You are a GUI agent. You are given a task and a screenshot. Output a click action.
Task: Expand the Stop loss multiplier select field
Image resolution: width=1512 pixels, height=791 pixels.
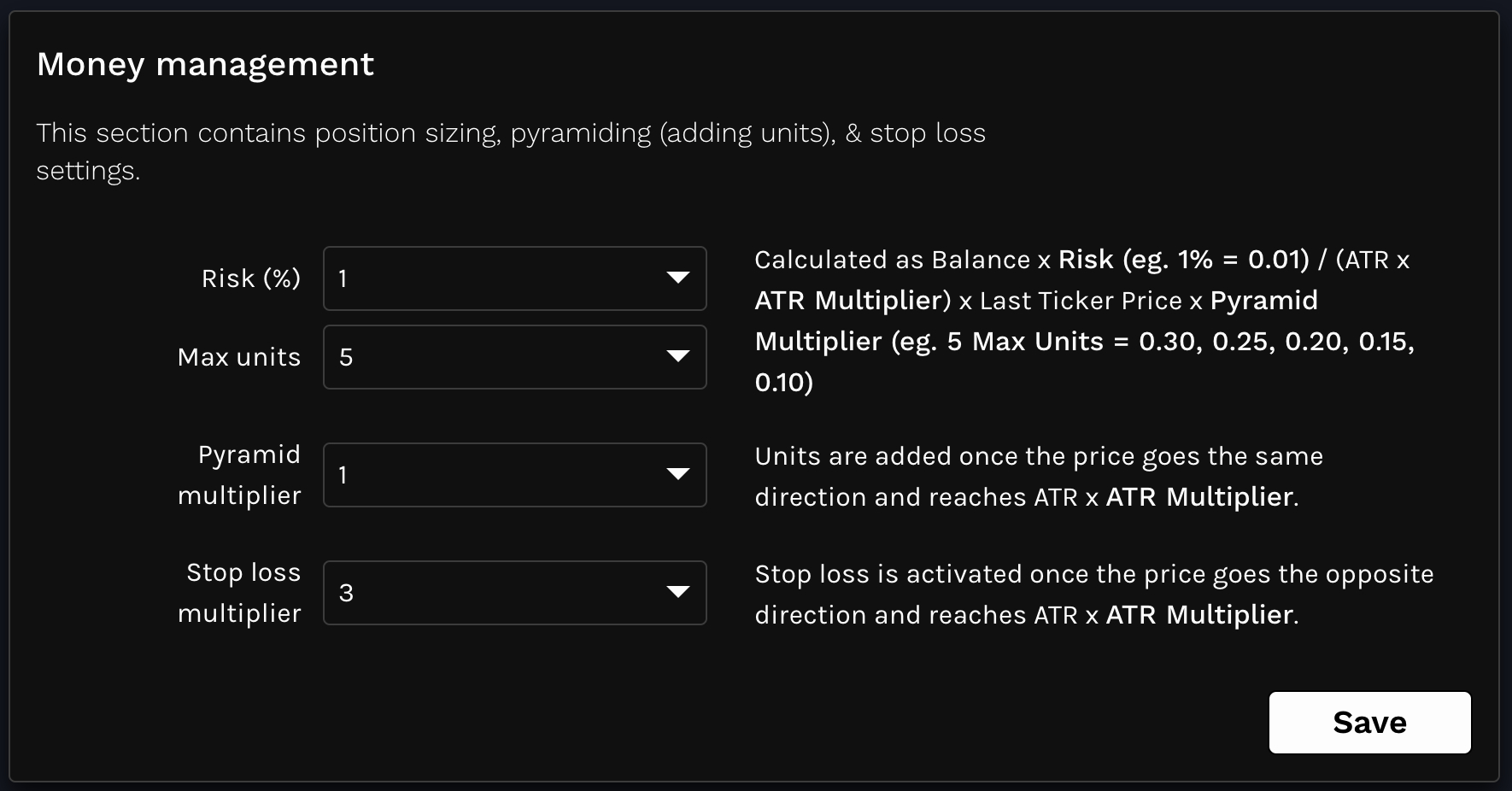point(514,593)
